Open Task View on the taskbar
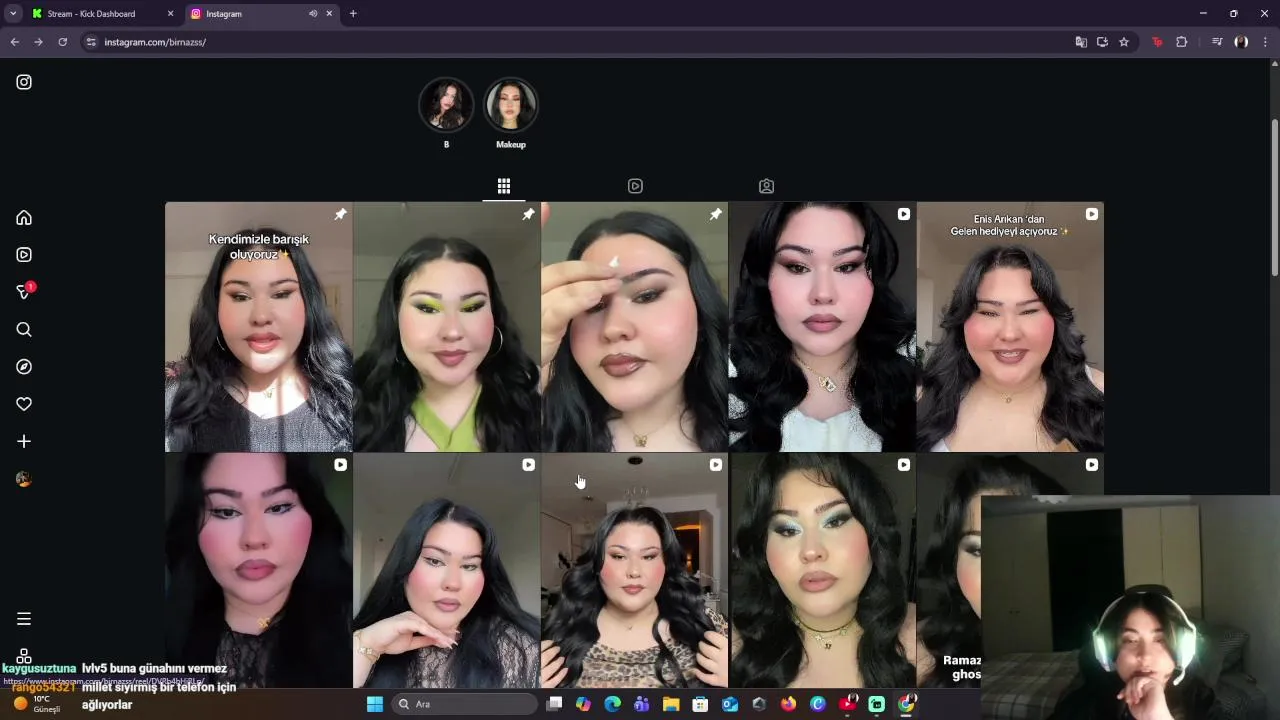Screen dimensions: 1280x720 pyautogui.click(x=555, y=704)
